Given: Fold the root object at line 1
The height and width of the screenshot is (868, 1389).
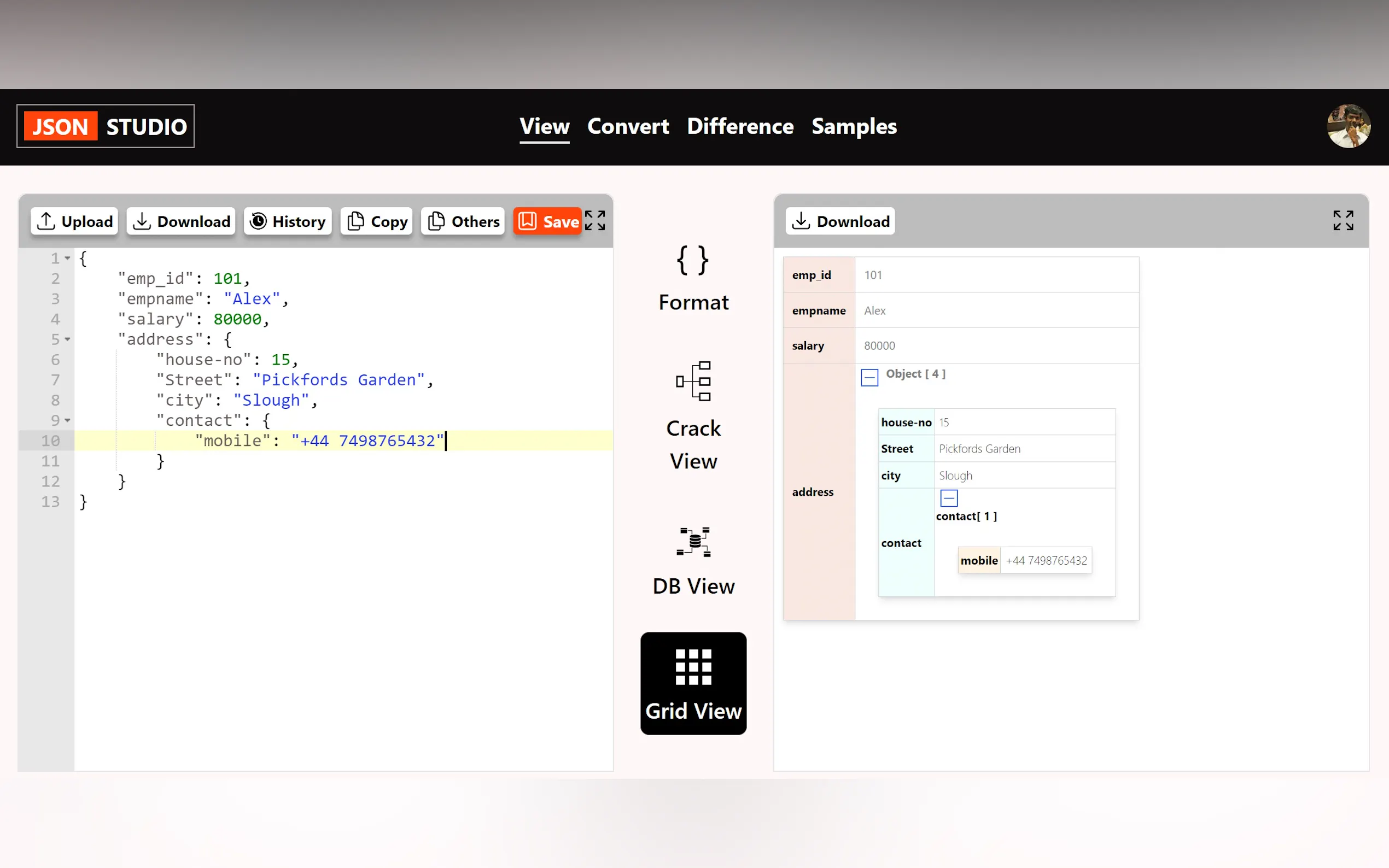Looking at the screenshot, I should point(68,259).
